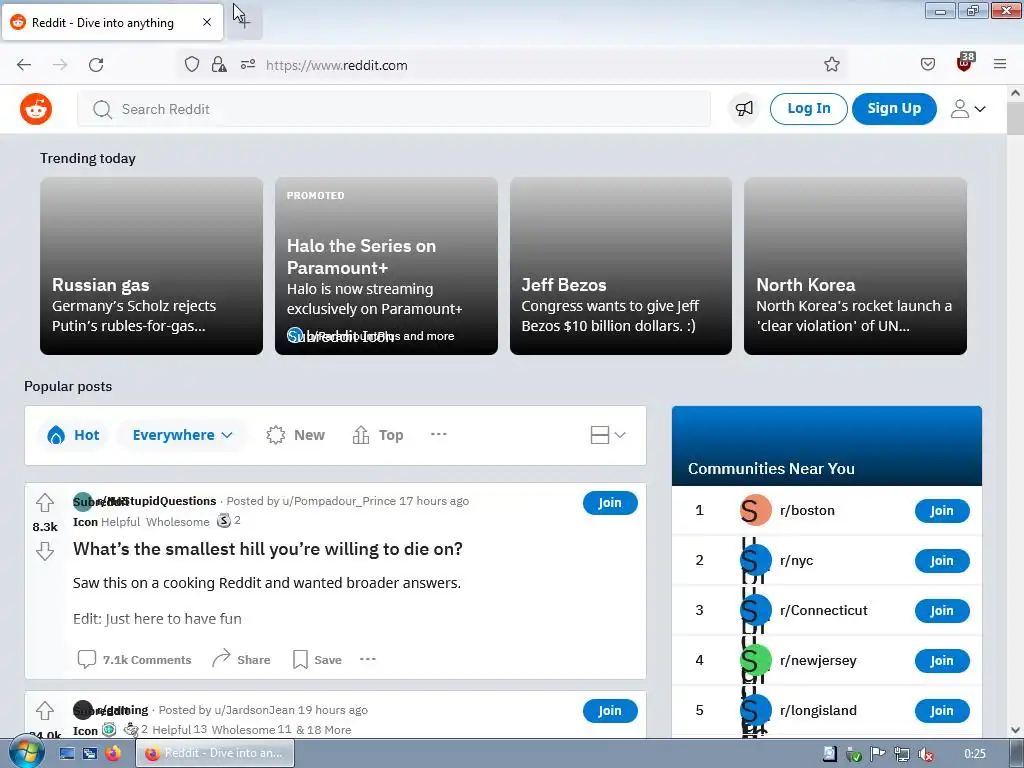
Task: Select the Reddit - Dive into anything tab
Action: (x=112, y=23)
